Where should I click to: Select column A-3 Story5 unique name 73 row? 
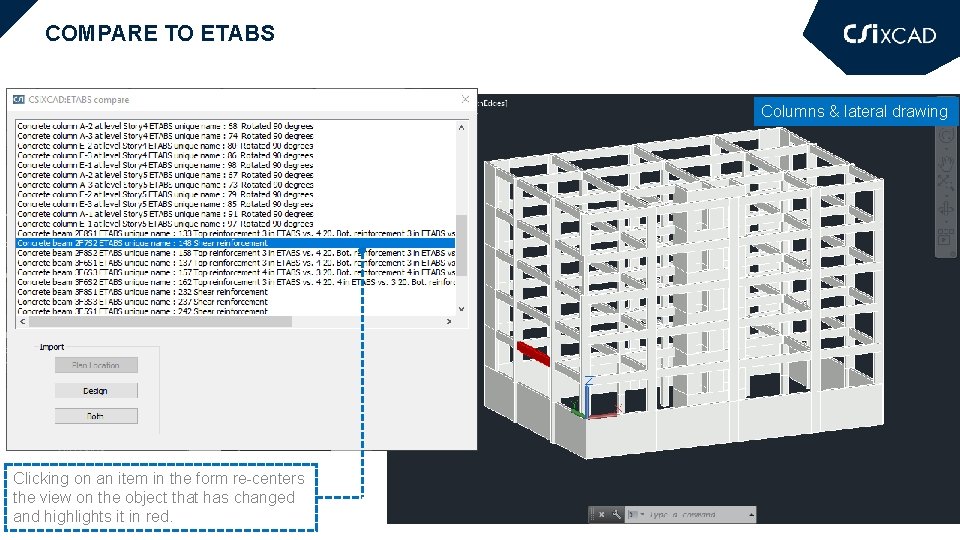235,185
